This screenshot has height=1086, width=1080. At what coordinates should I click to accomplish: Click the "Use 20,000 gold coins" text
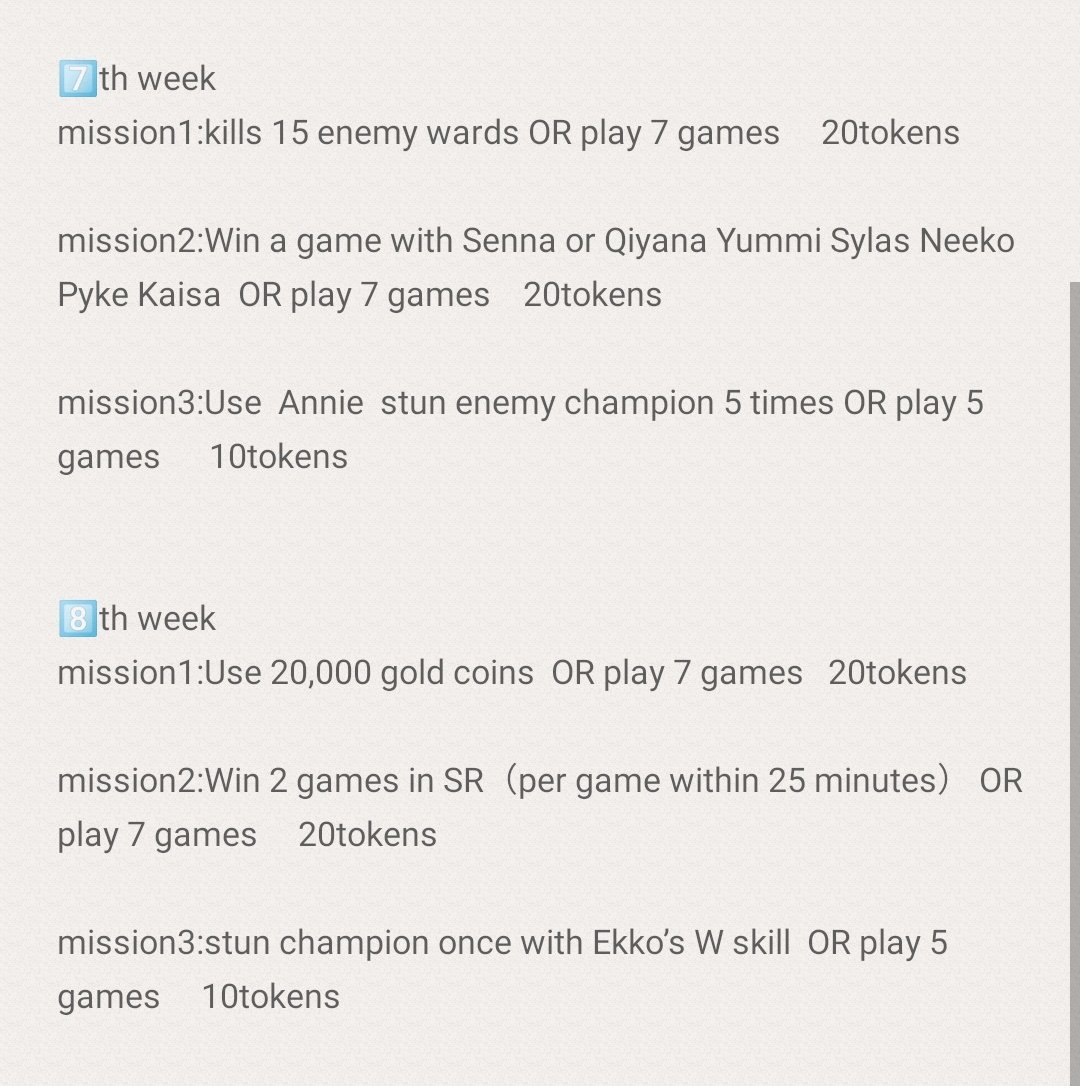coord(369,673)
